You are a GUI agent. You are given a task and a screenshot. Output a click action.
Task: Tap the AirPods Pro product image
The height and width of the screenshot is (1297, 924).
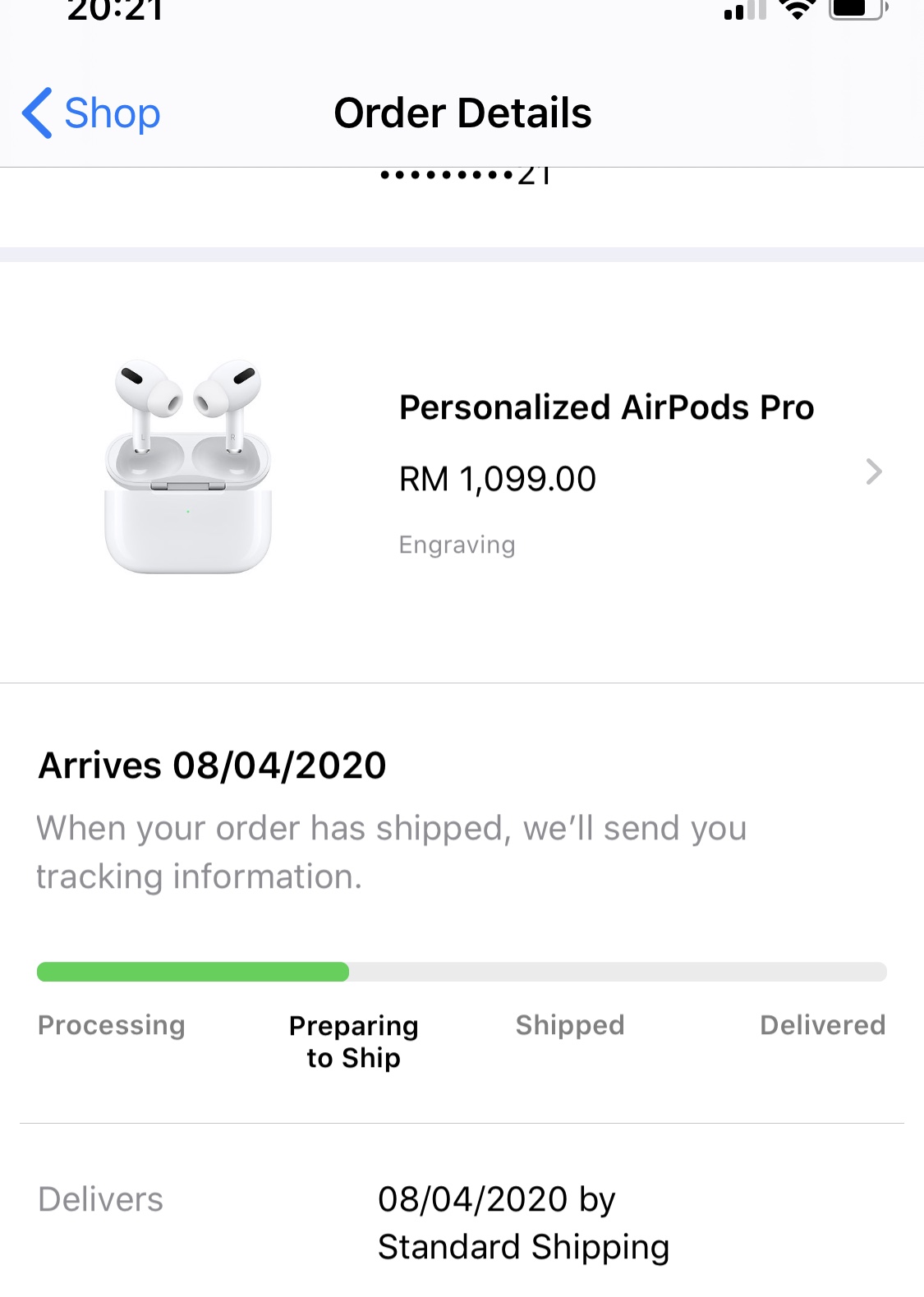coord(188,466)
